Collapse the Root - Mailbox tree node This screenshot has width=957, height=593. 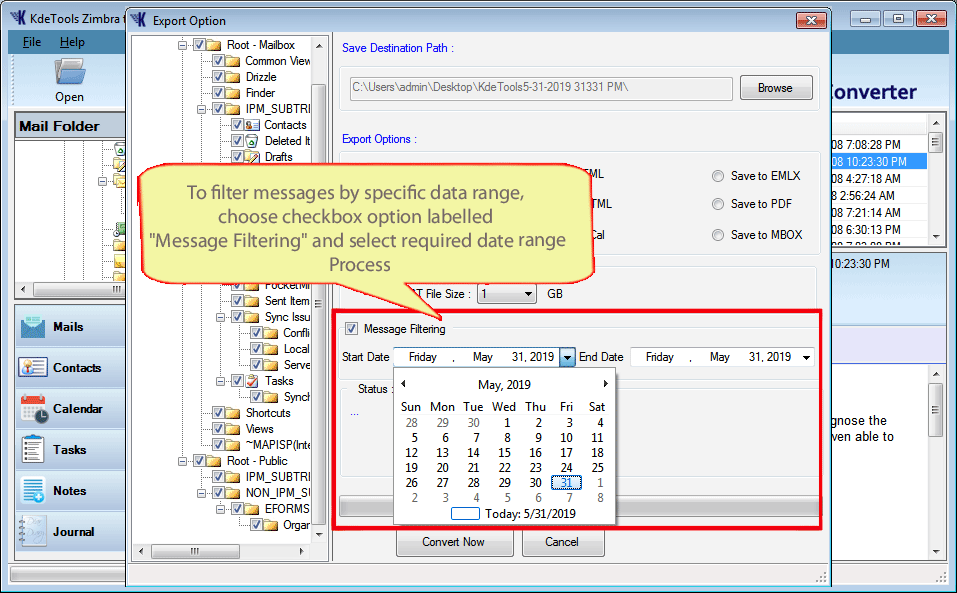[x=182, y=45]
